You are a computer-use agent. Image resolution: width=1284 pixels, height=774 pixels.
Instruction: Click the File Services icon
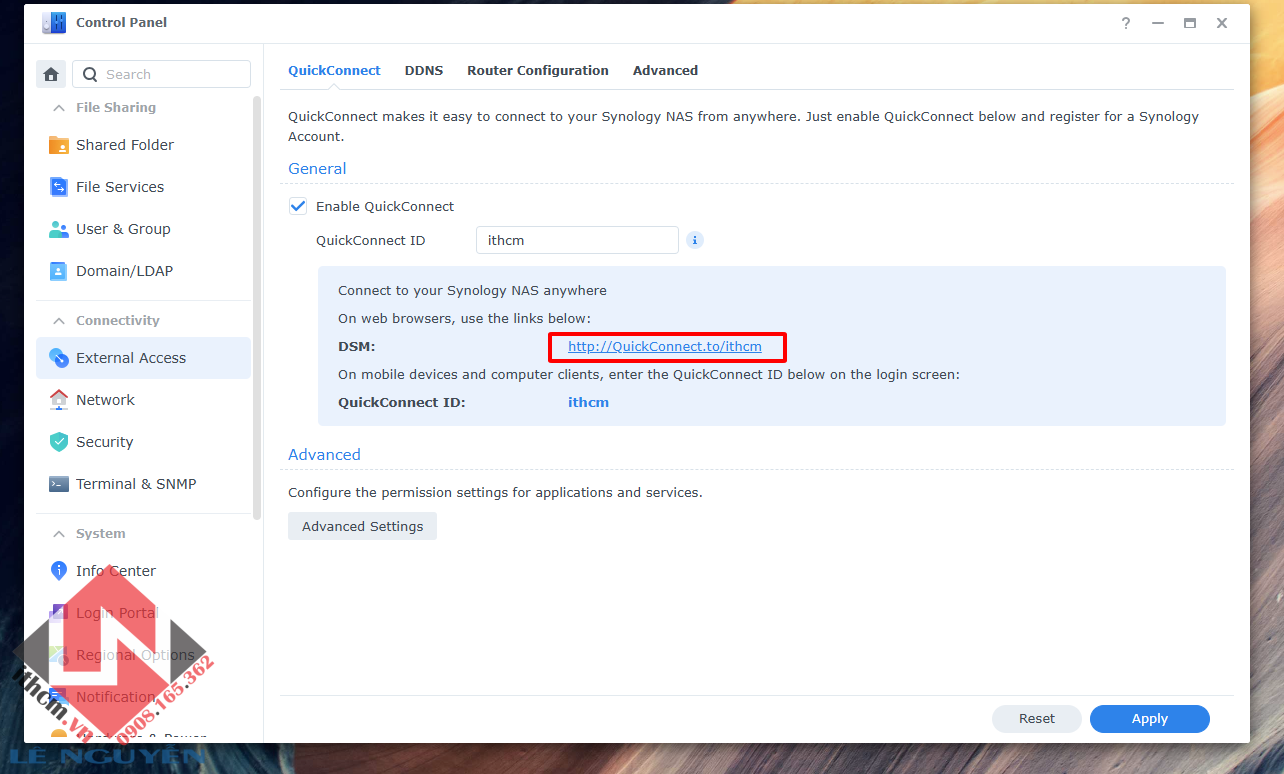pos(59,187)
